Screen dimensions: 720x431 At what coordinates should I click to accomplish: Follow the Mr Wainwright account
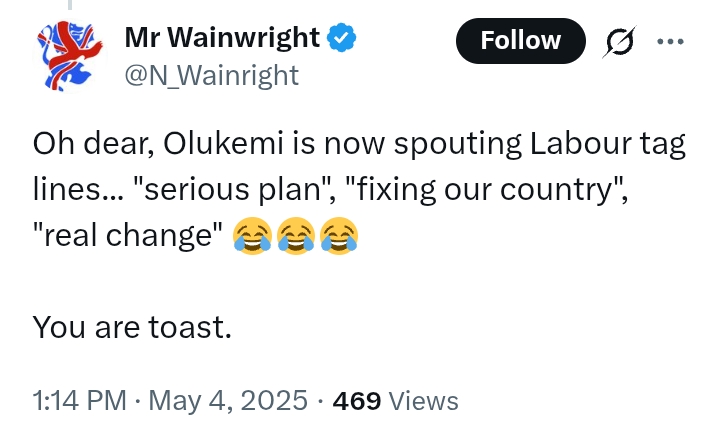(521, 41)
